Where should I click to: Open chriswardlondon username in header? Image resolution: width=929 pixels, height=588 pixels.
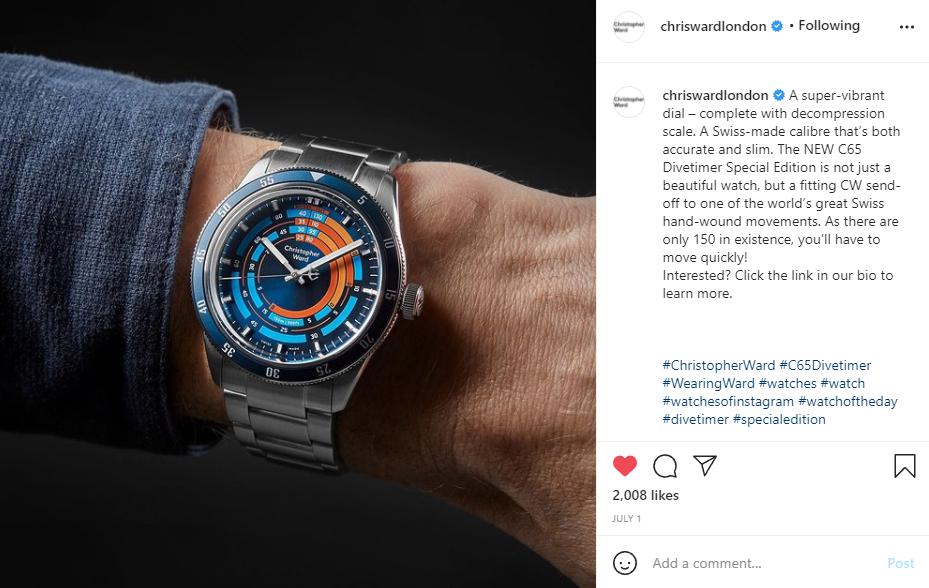coord(713,26)
